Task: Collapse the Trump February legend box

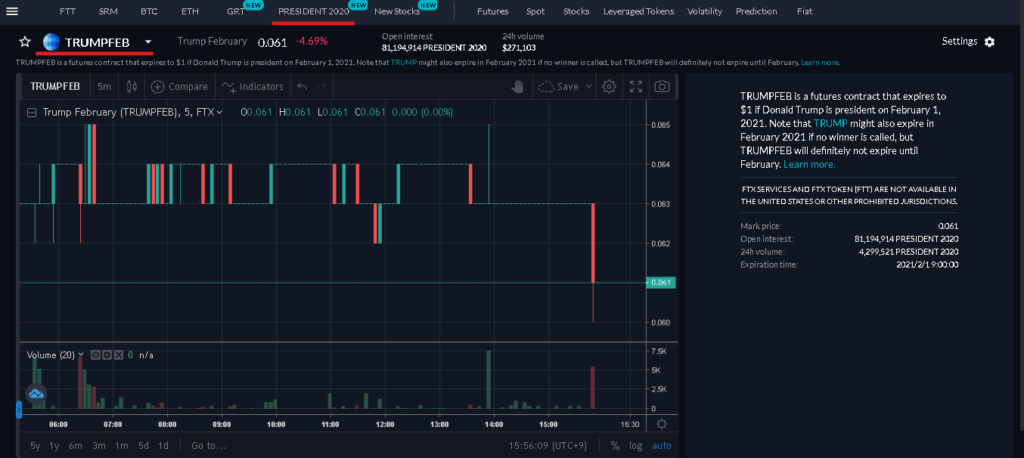Action: click(31, 112)
